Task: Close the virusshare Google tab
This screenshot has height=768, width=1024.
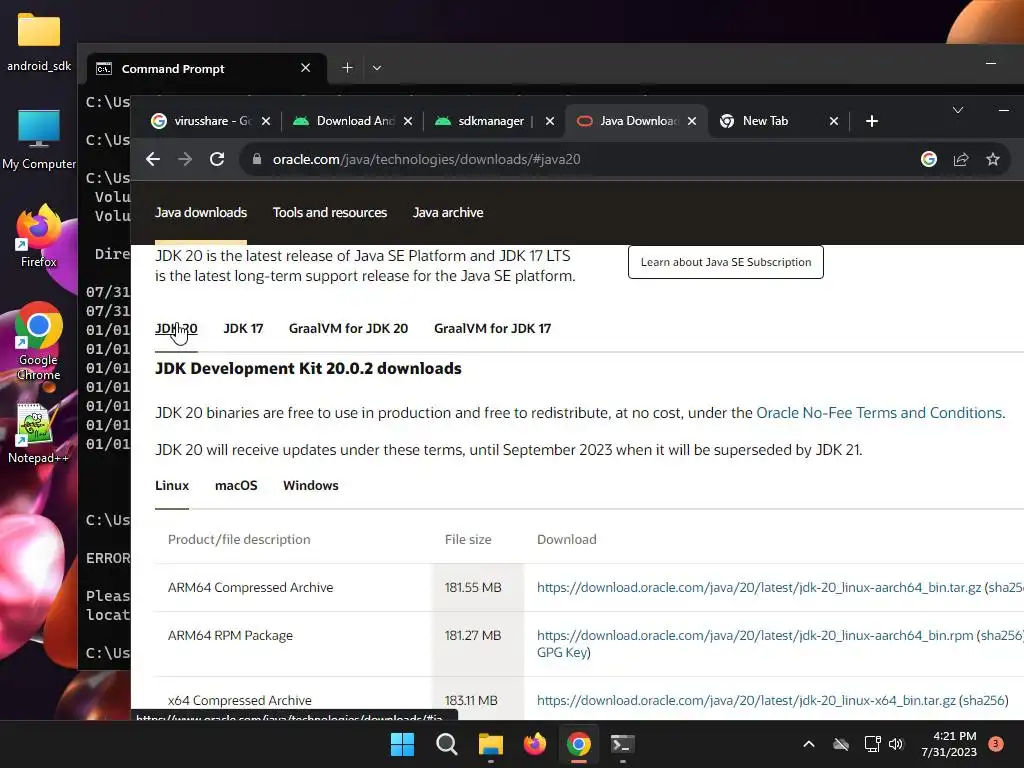Action: (266, 121)
